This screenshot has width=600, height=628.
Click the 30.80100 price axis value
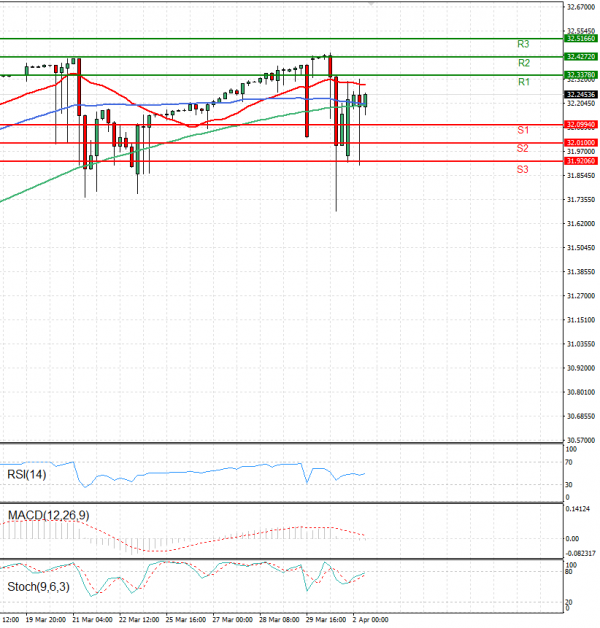click(x=581, y=392)
